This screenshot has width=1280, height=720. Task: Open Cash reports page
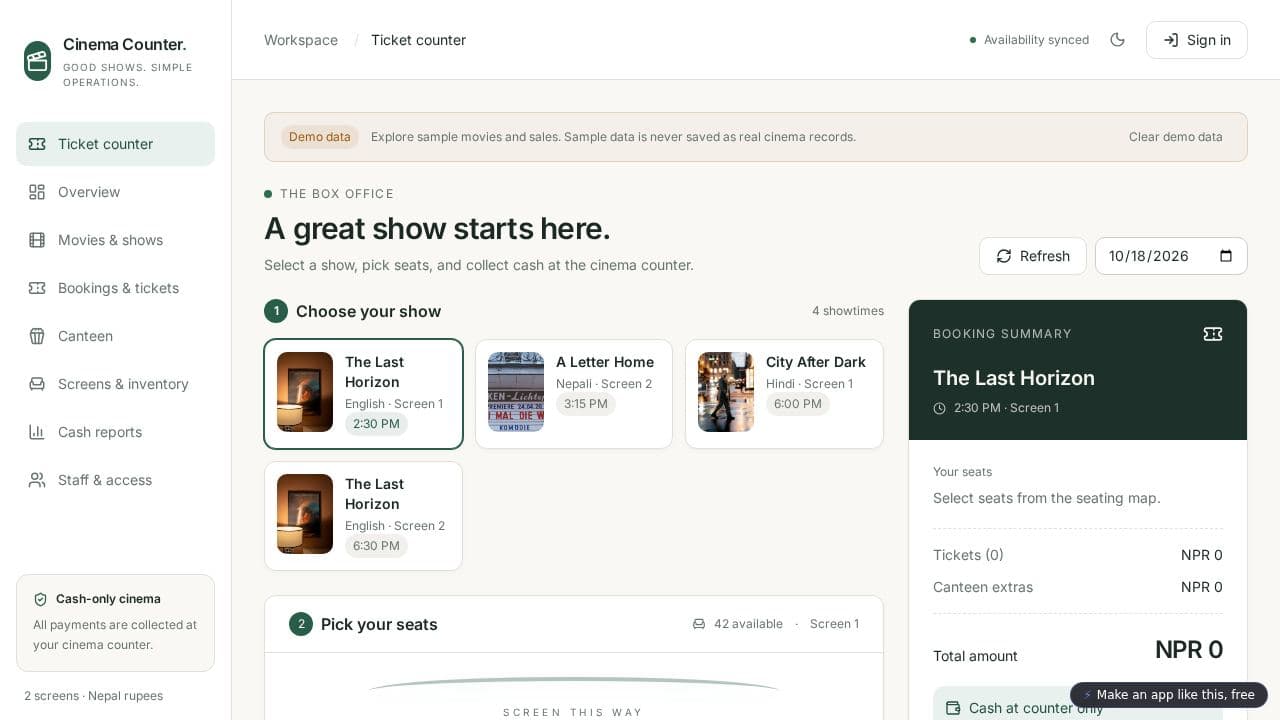click(115, 432)
